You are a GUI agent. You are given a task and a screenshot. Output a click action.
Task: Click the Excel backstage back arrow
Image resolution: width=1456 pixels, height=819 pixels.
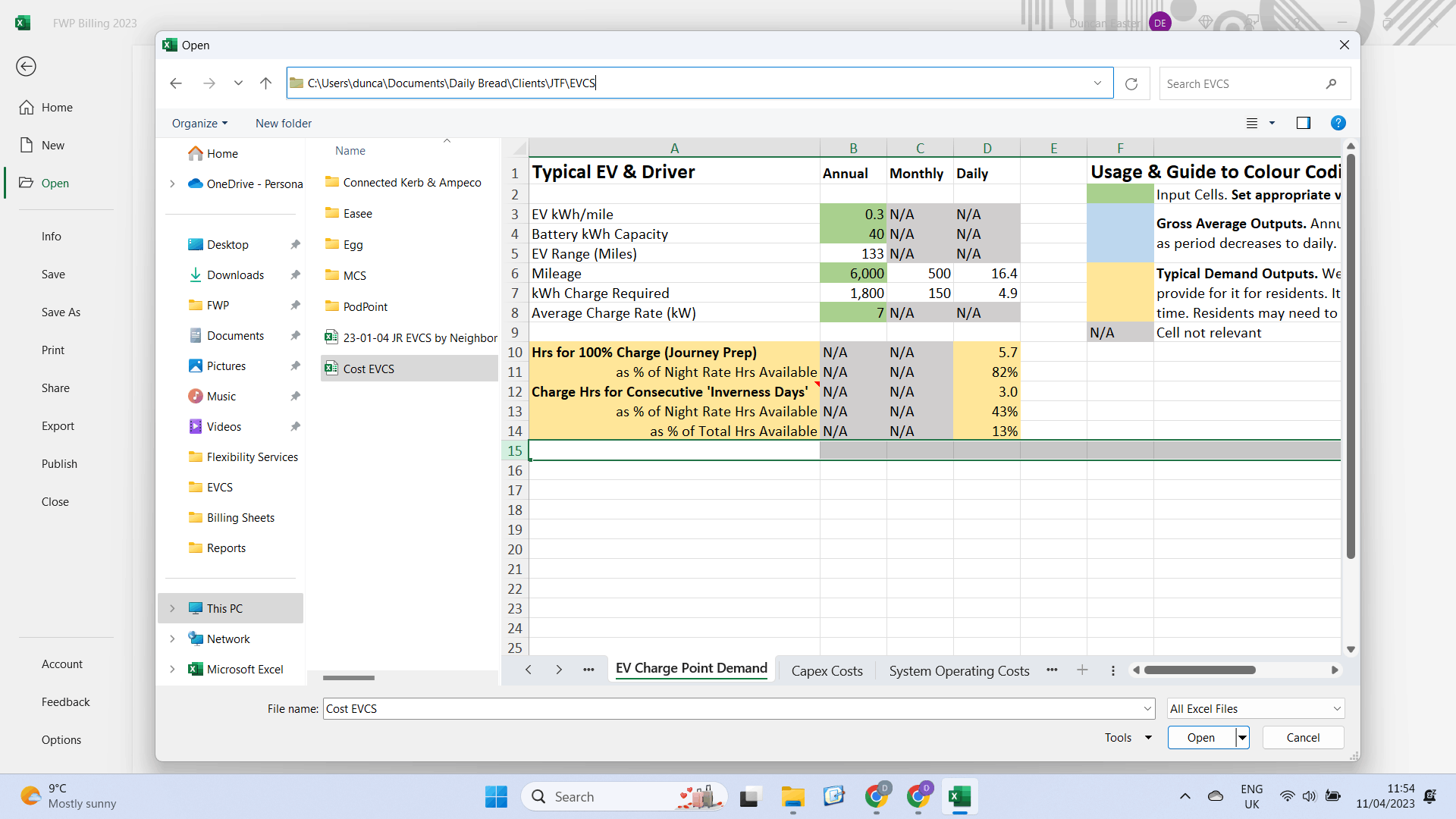pyautogui.click(x=26, y=67)
